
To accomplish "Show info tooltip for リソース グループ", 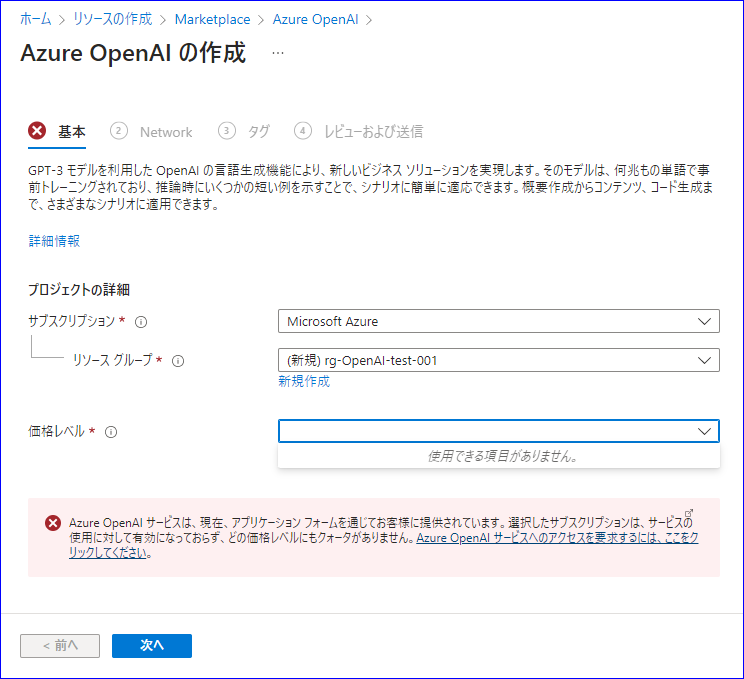I will click(x=178, y=361).
